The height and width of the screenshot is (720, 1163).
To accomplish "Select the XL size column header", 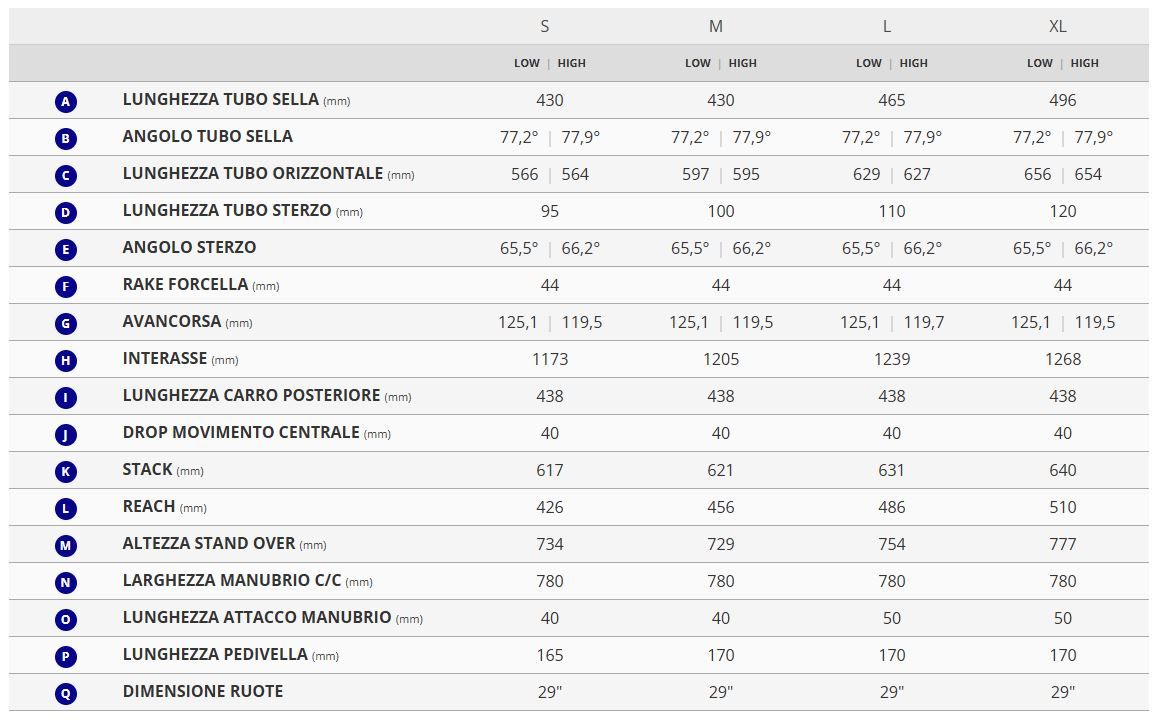I will click(x=1058, y=27).
